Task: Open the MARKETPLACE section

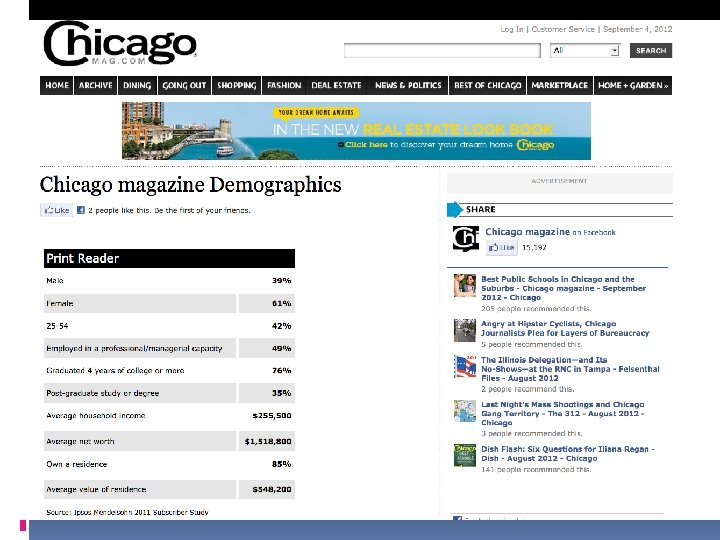Action: [560, 85]
